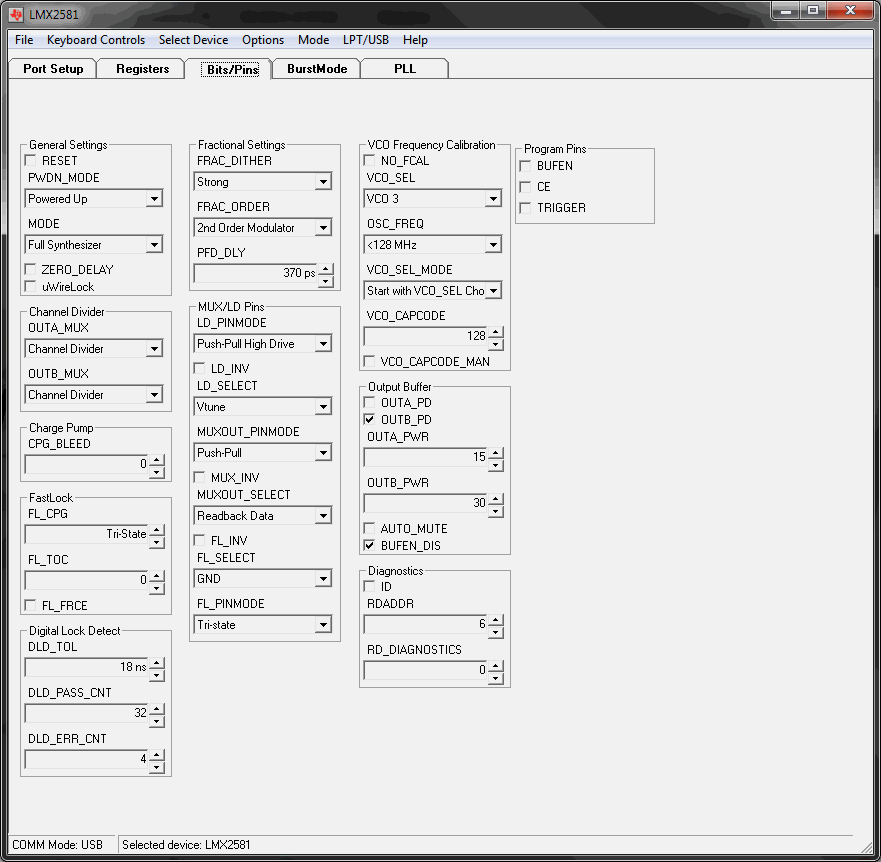Increase PFD_DLY with up arrow
Screen dimensions: 881x862
point(326,269)
